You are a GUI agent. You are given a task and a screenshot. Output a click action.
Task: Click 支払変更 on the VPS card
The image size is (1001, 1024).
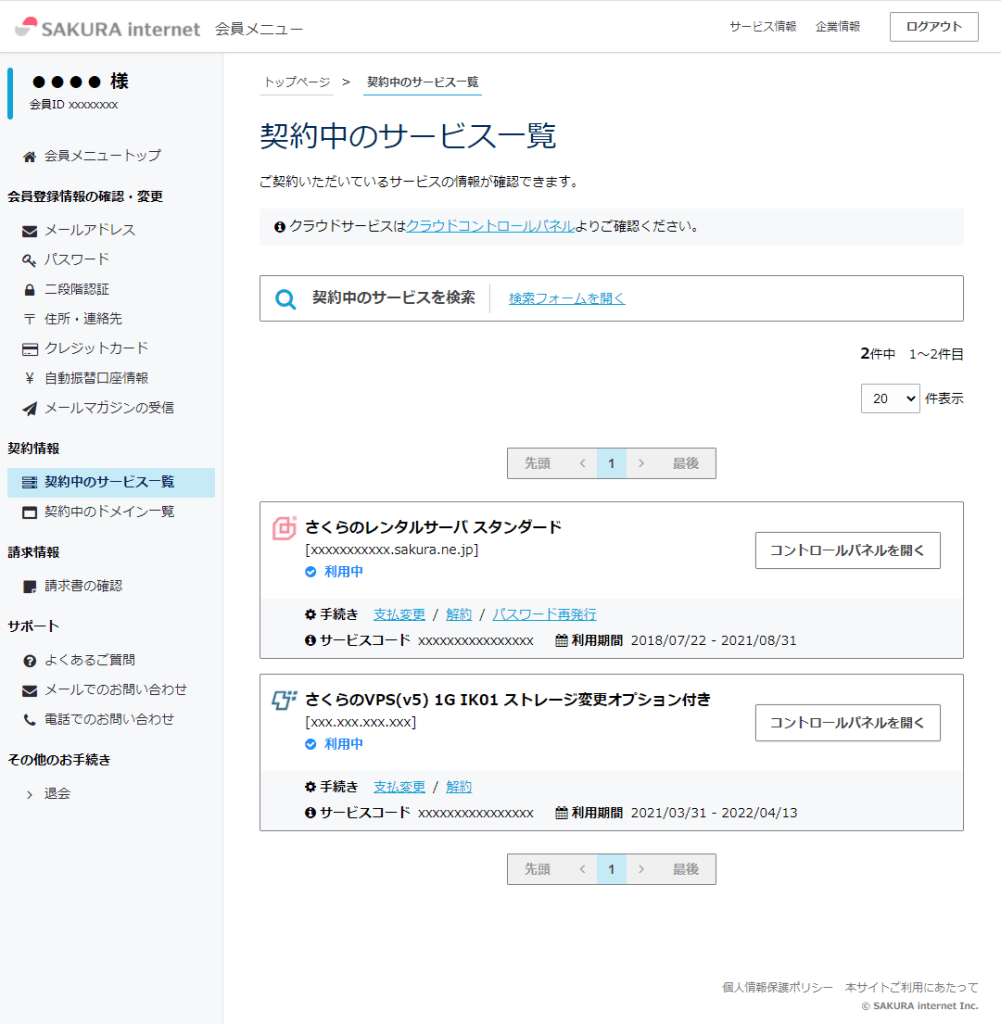tap(399, 787)
